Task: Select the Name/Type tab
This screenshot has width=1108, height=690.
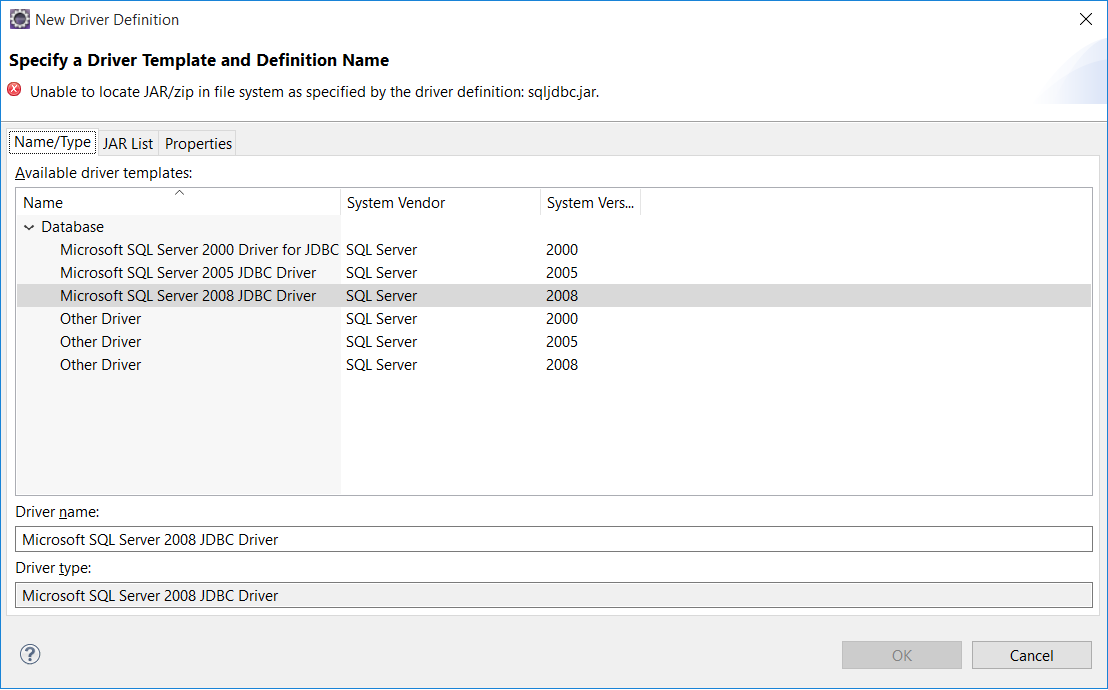Action: pos(52,142)
